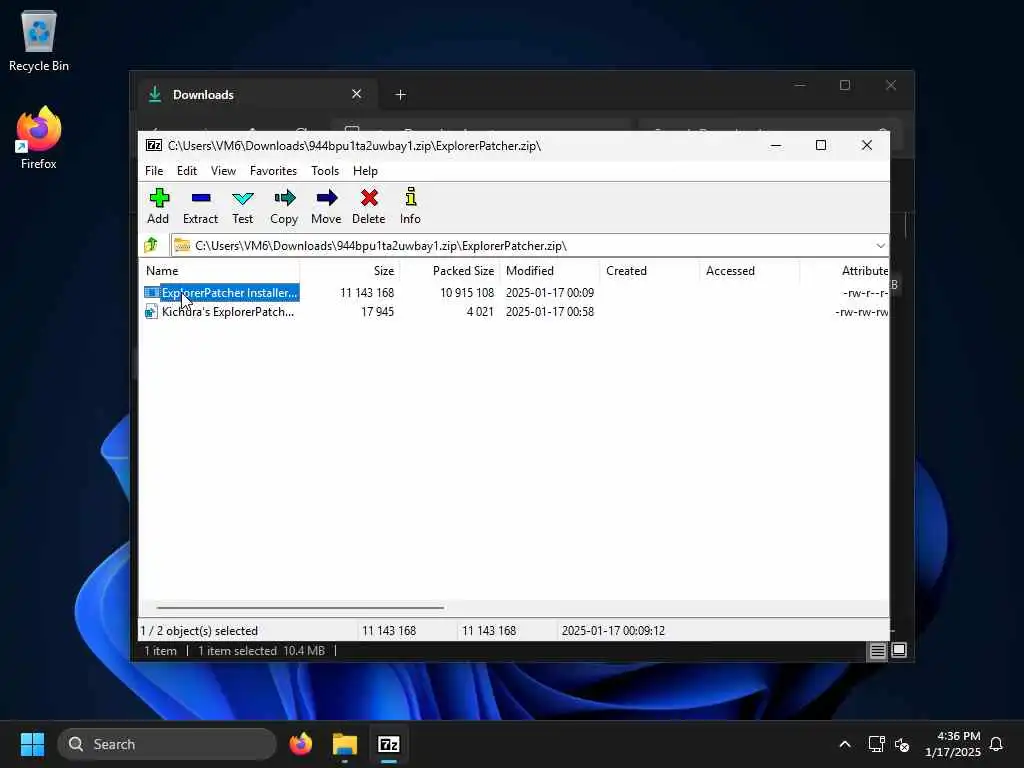Close the 7-Zip window

click(x=867, y=146)
